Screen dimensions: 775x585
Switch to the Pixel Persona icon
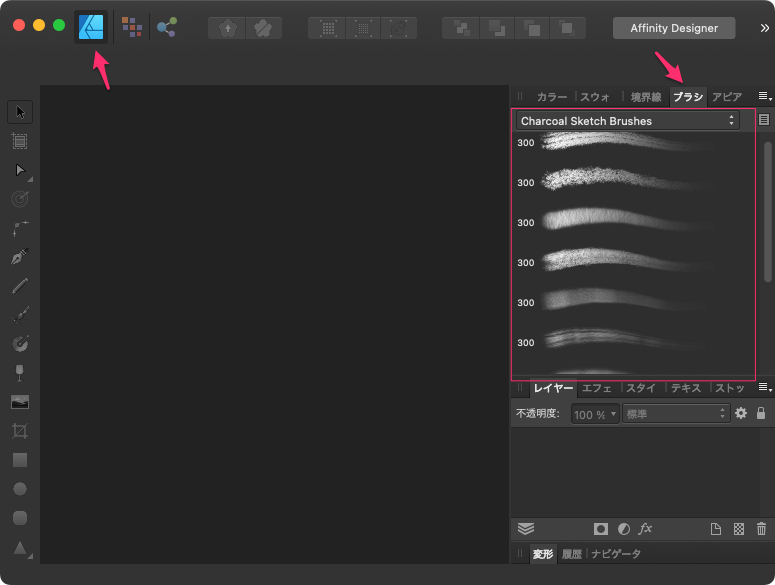point(131,27)
